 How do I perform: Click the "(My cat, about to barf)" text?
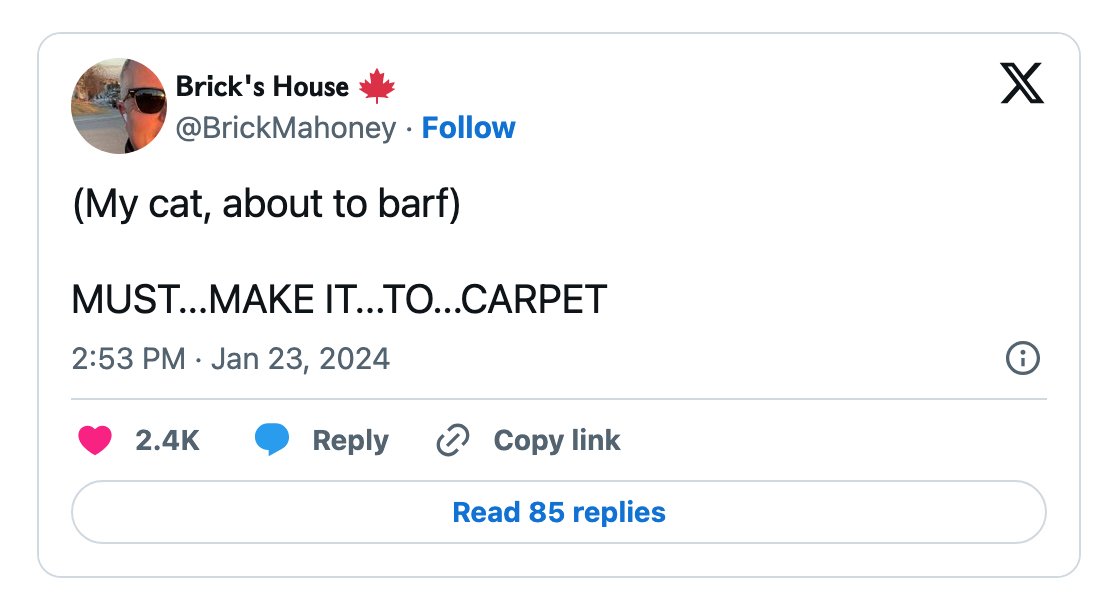tap(266, 205)
